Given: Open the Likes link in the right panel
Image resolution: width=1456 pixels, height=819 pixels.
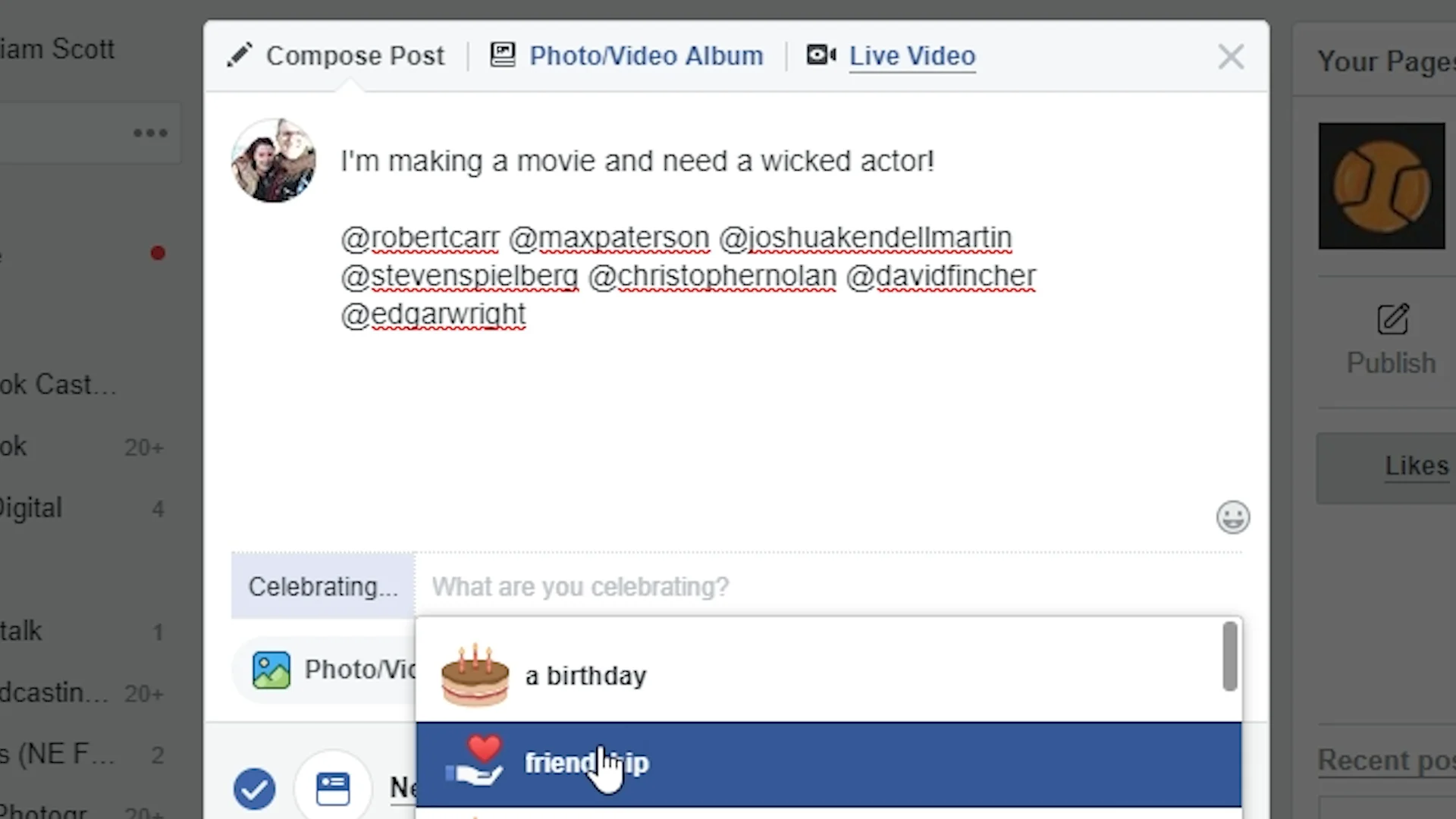Looking at the screenshot, I should [1417, 465].
